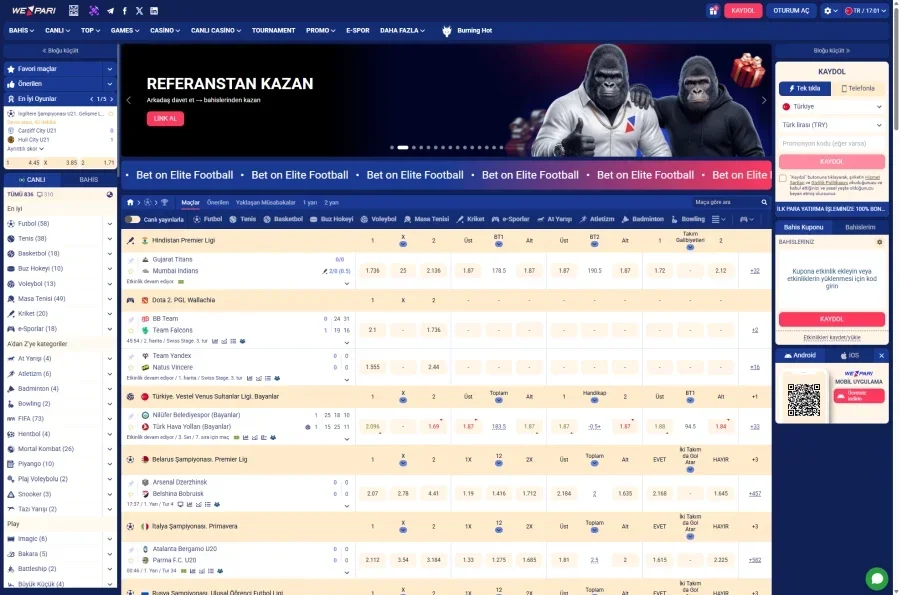The height and width of the screenshot is (595, 900).
Task: Open the live chat bubble
Action: [x=876, y=578]
